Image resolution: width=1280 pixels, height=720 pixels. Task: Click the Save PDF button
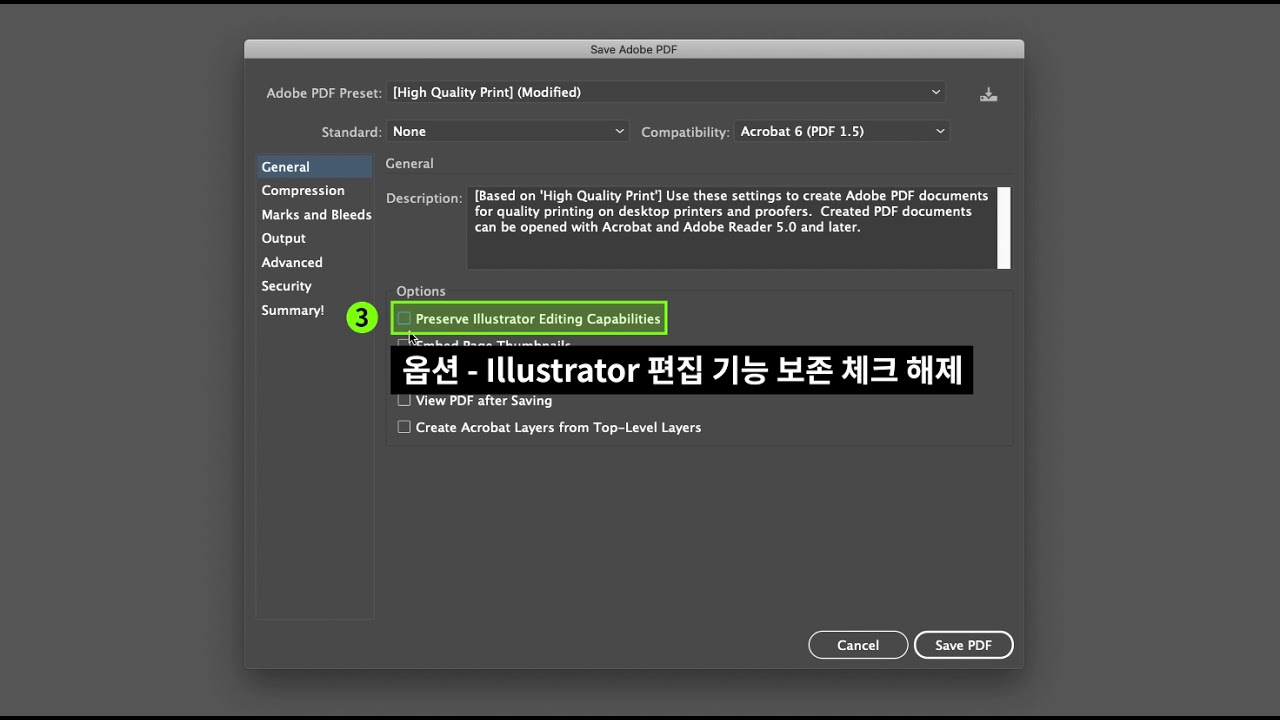963,645
